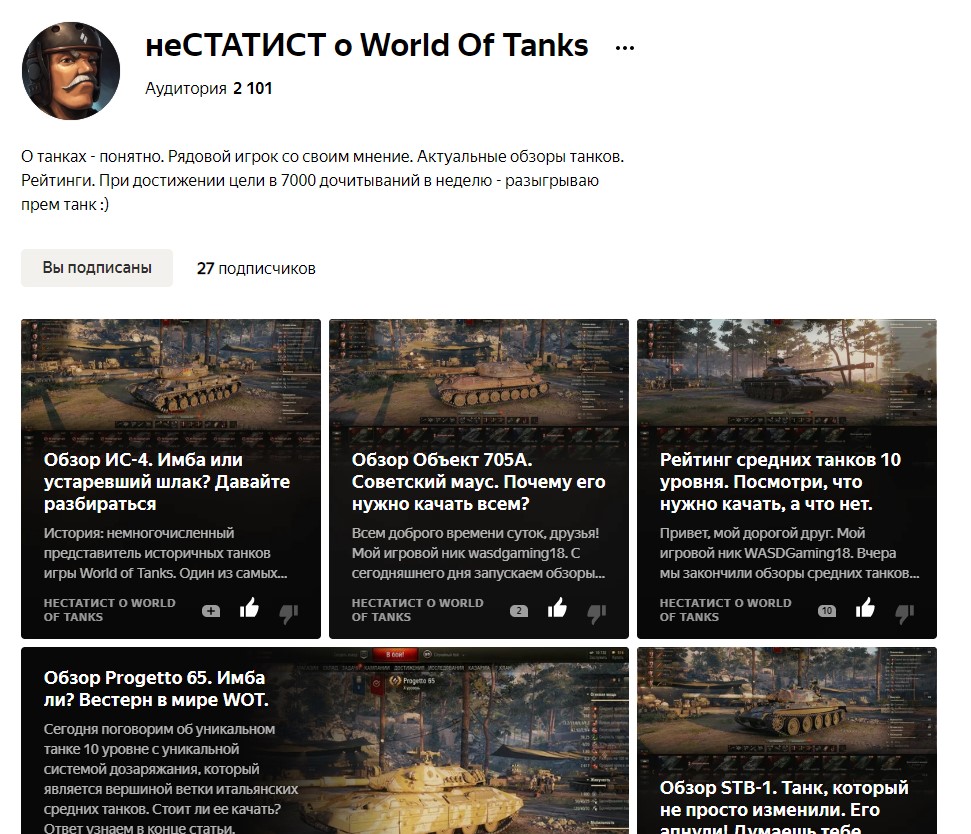Open article 'Обзор ИС-4. Имба или устаревший шлак?'

click(167, 482)
